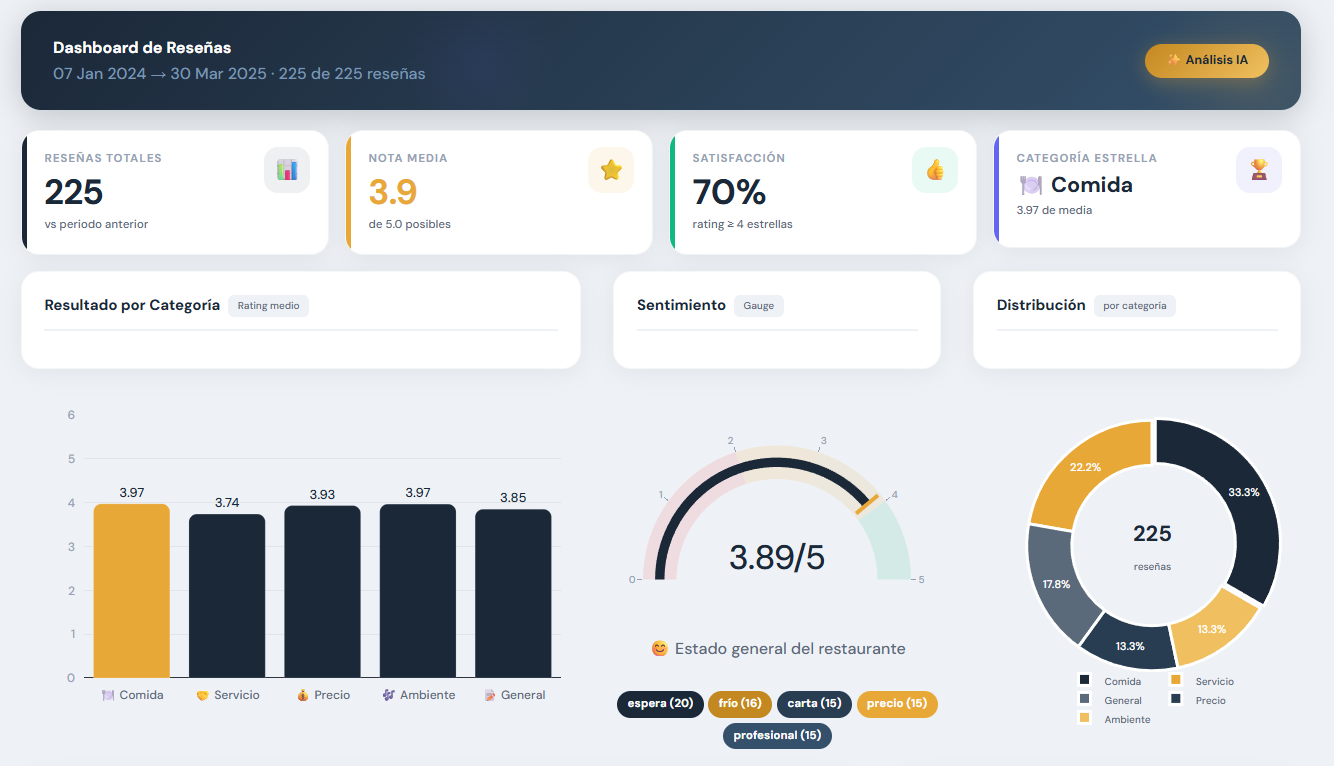This screenshot has height=766, width=1334.
Task: Click the thumbs-up icon in Satisfacción card
Action: pyautogui.click(x=935, y=170)
